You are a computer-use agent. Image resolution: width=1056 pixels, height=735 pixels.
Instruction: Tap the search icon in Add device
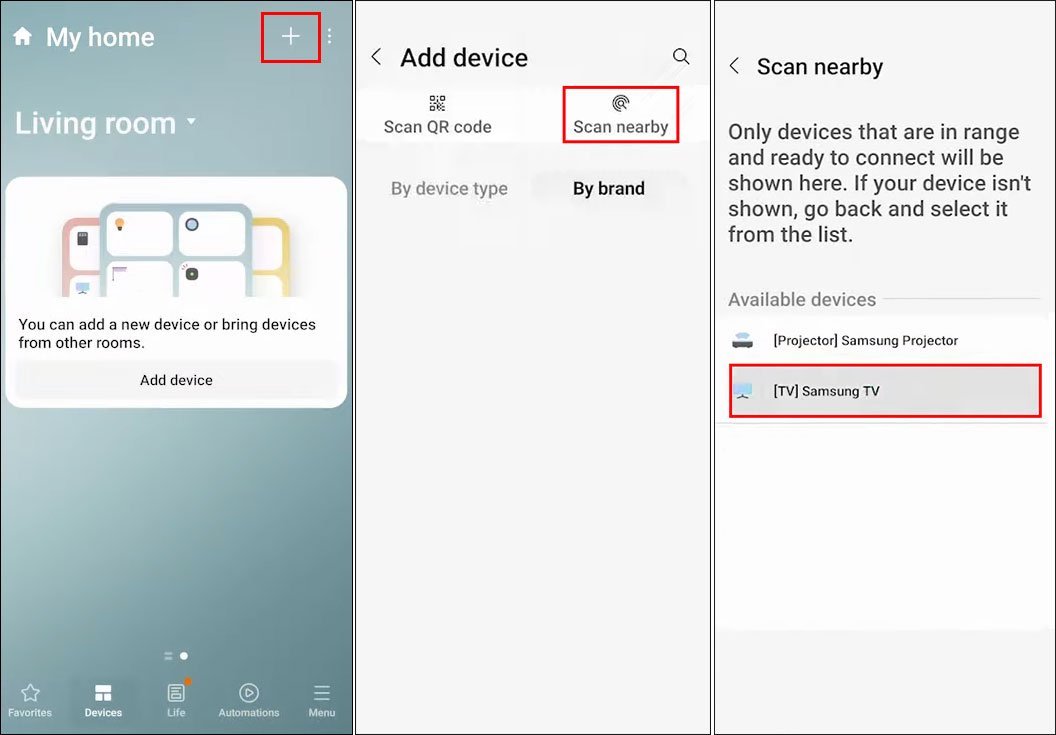pyautogui.click(x=681, y=57)
